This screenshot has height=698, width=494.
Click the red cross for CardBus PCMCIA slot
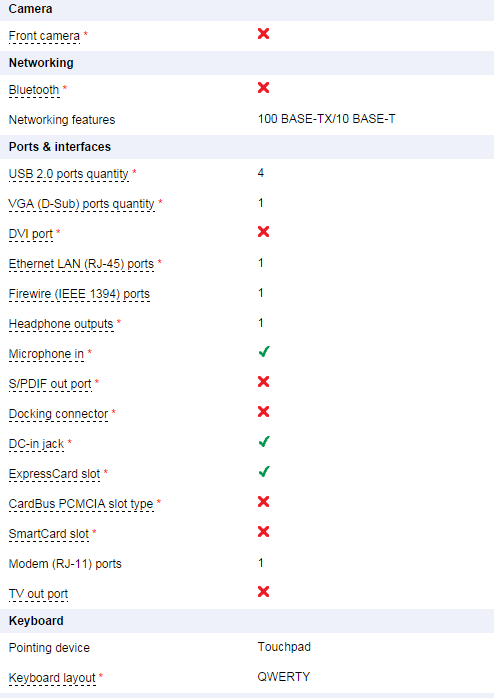click(263, 502)
